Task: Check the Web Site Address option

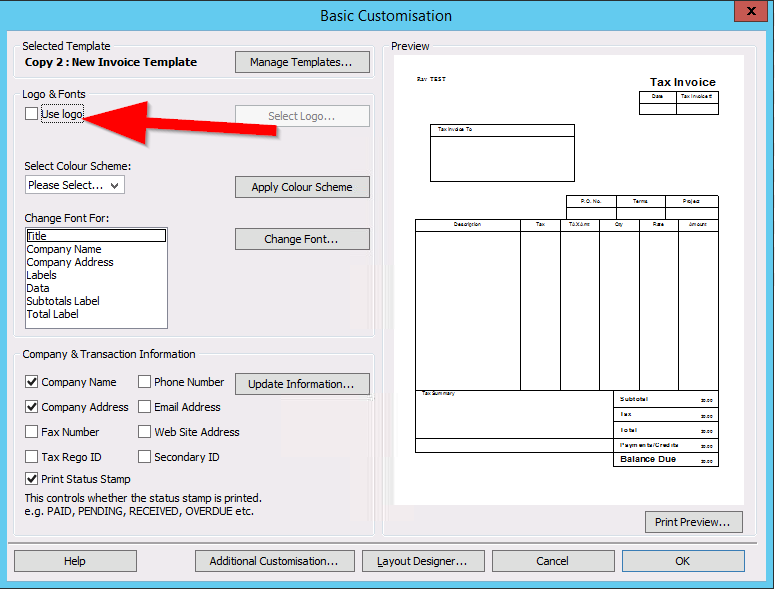Action: click(144, 432)
